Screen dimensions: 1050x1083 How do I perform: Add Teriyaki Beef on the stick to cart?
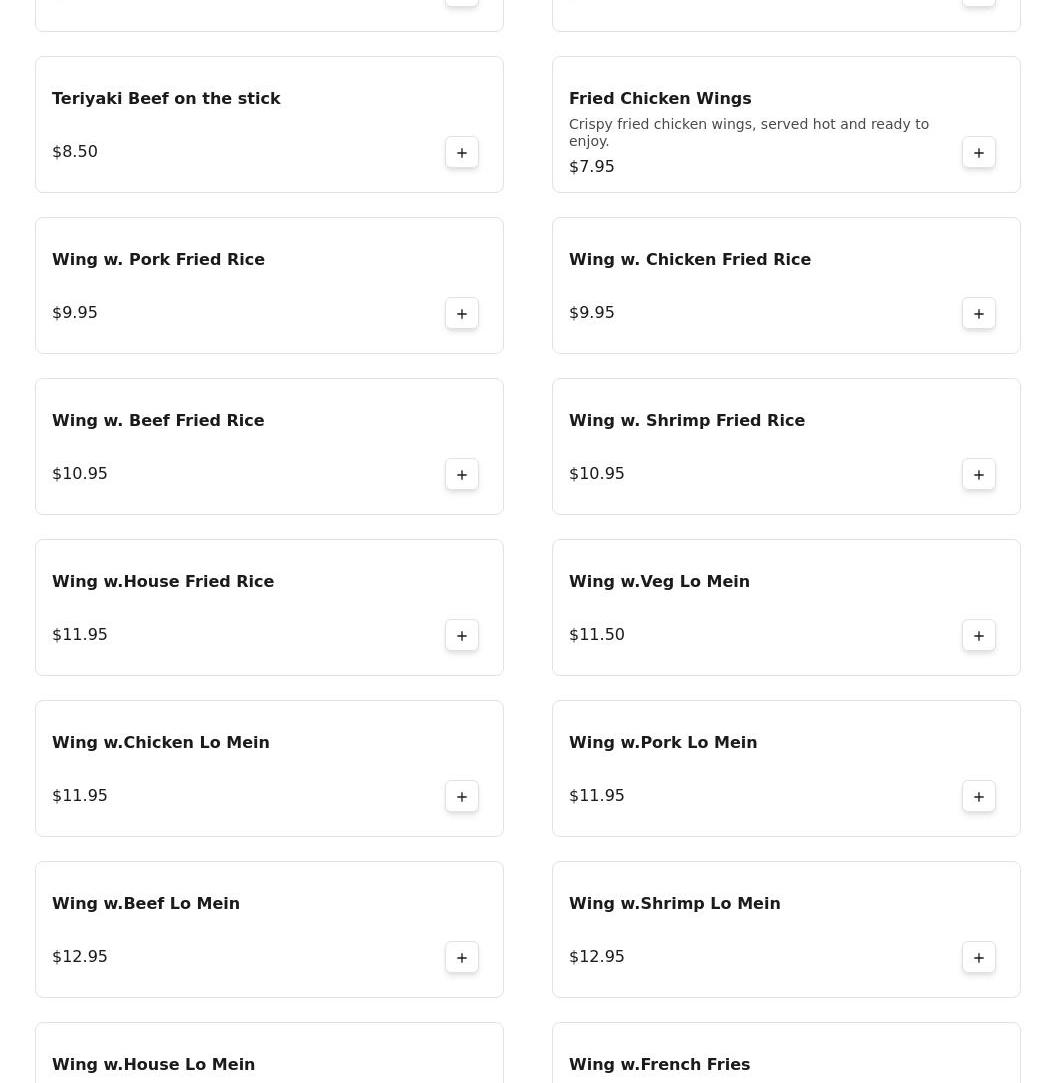pos(461,153)
